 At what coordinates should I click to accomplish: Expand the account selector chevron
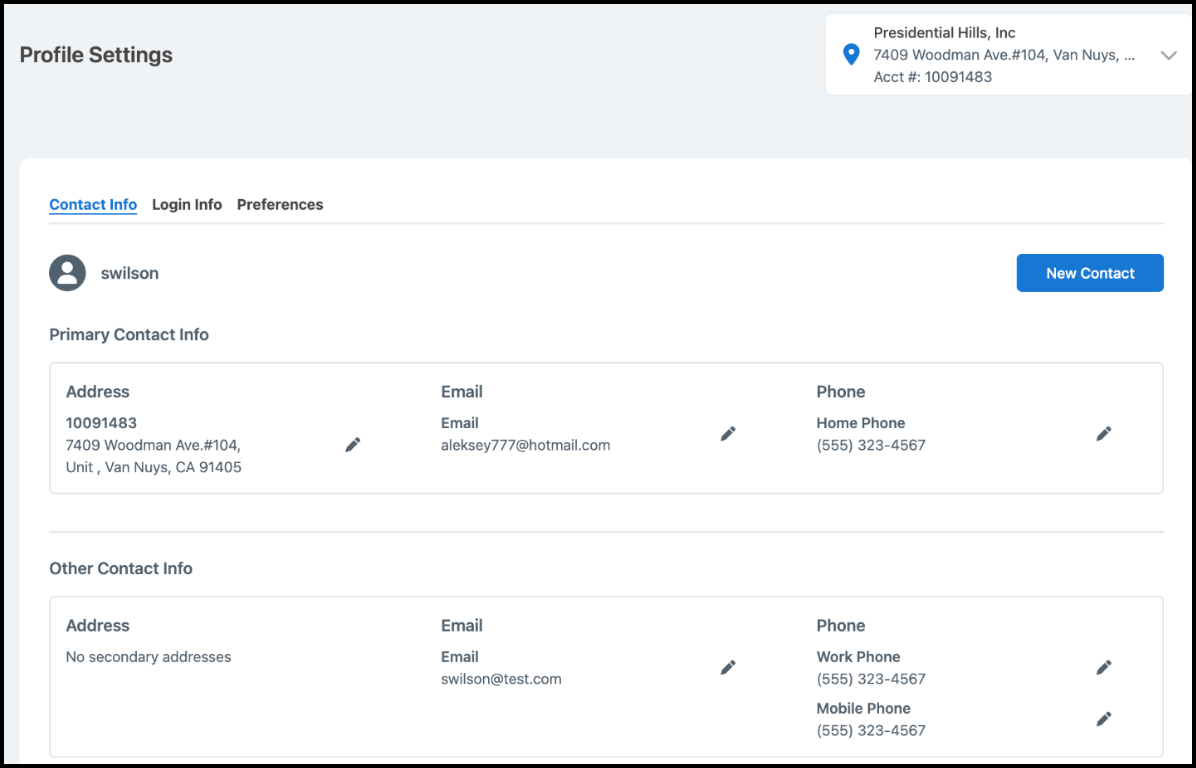1169,55
